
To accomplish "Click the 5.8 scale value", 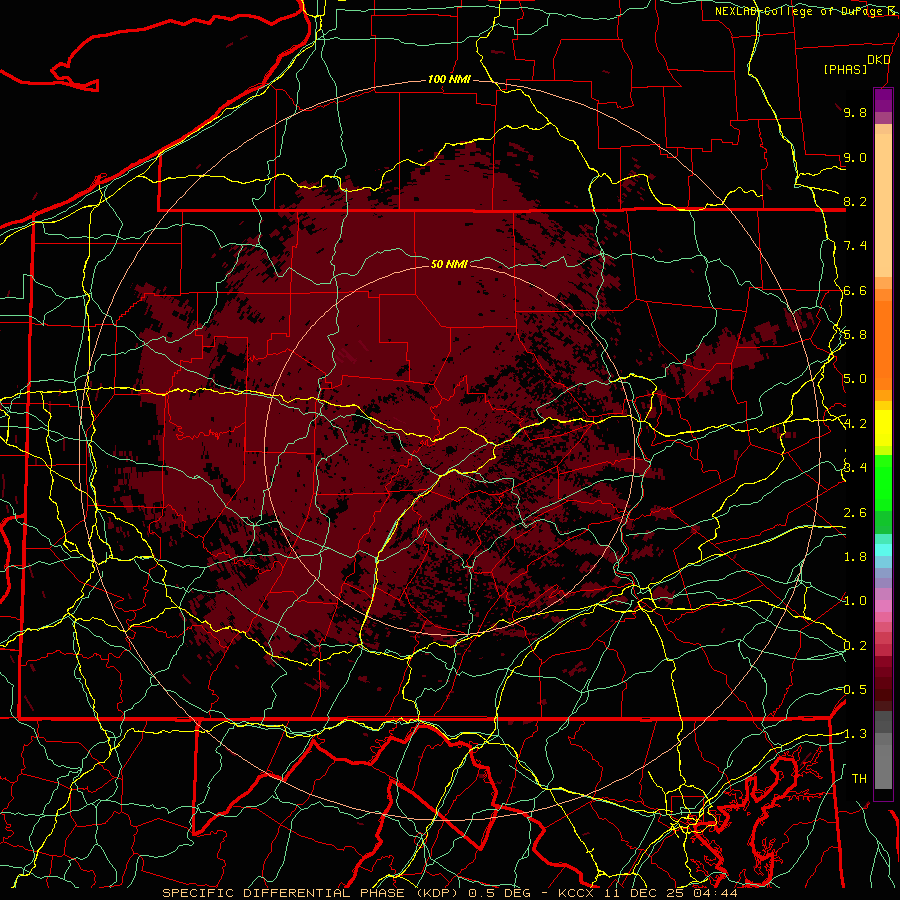I will click(x=855, y=335).
